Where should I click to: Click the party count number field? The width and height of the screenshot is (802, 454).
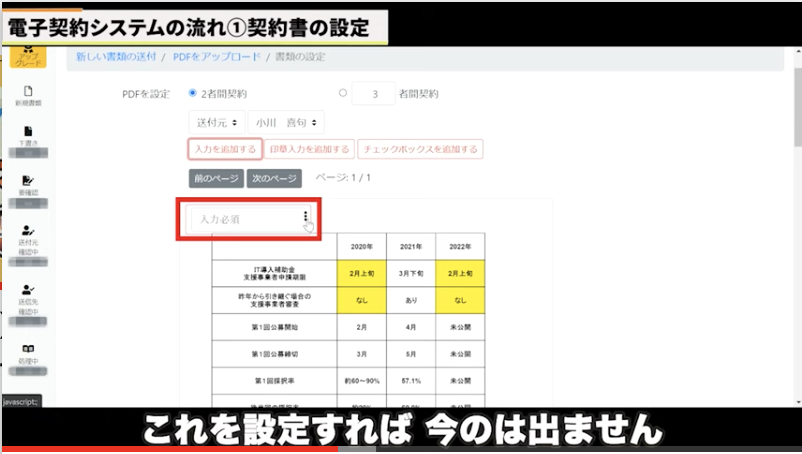[374, 94]
